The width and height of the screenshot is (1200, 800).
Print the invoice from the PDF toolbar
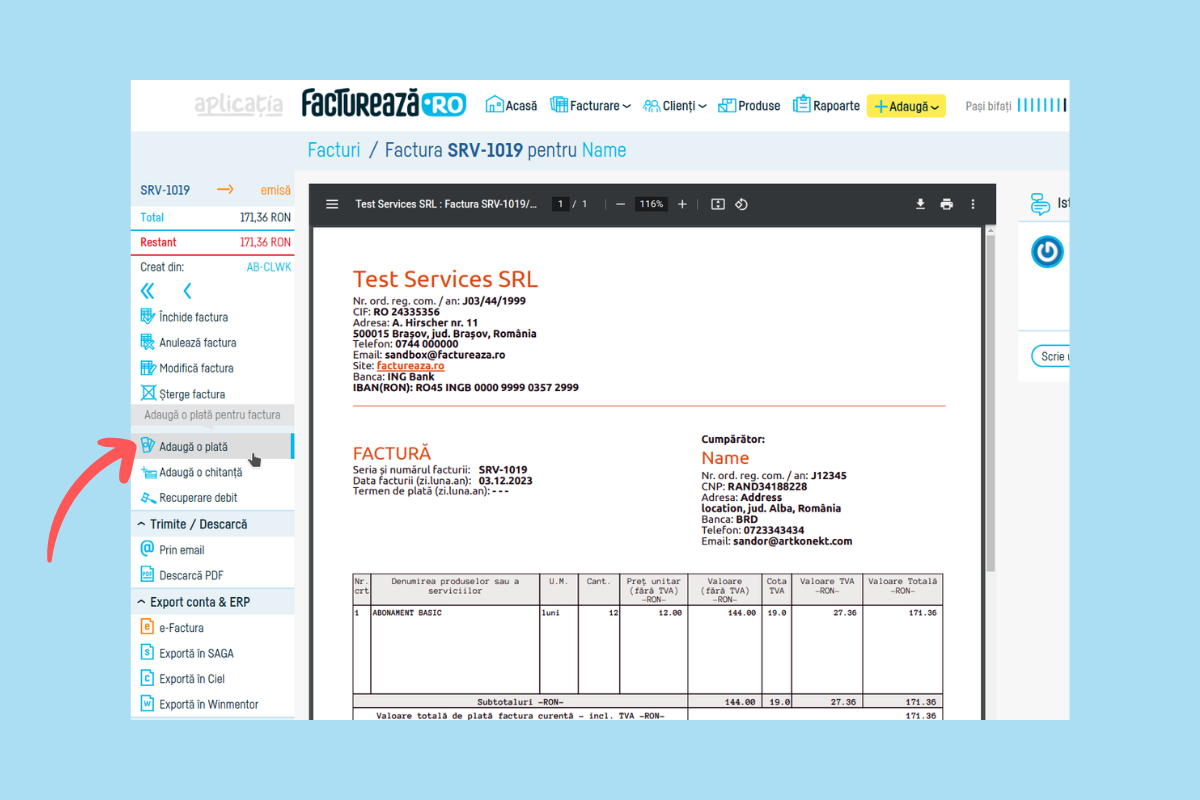(946, 204)
